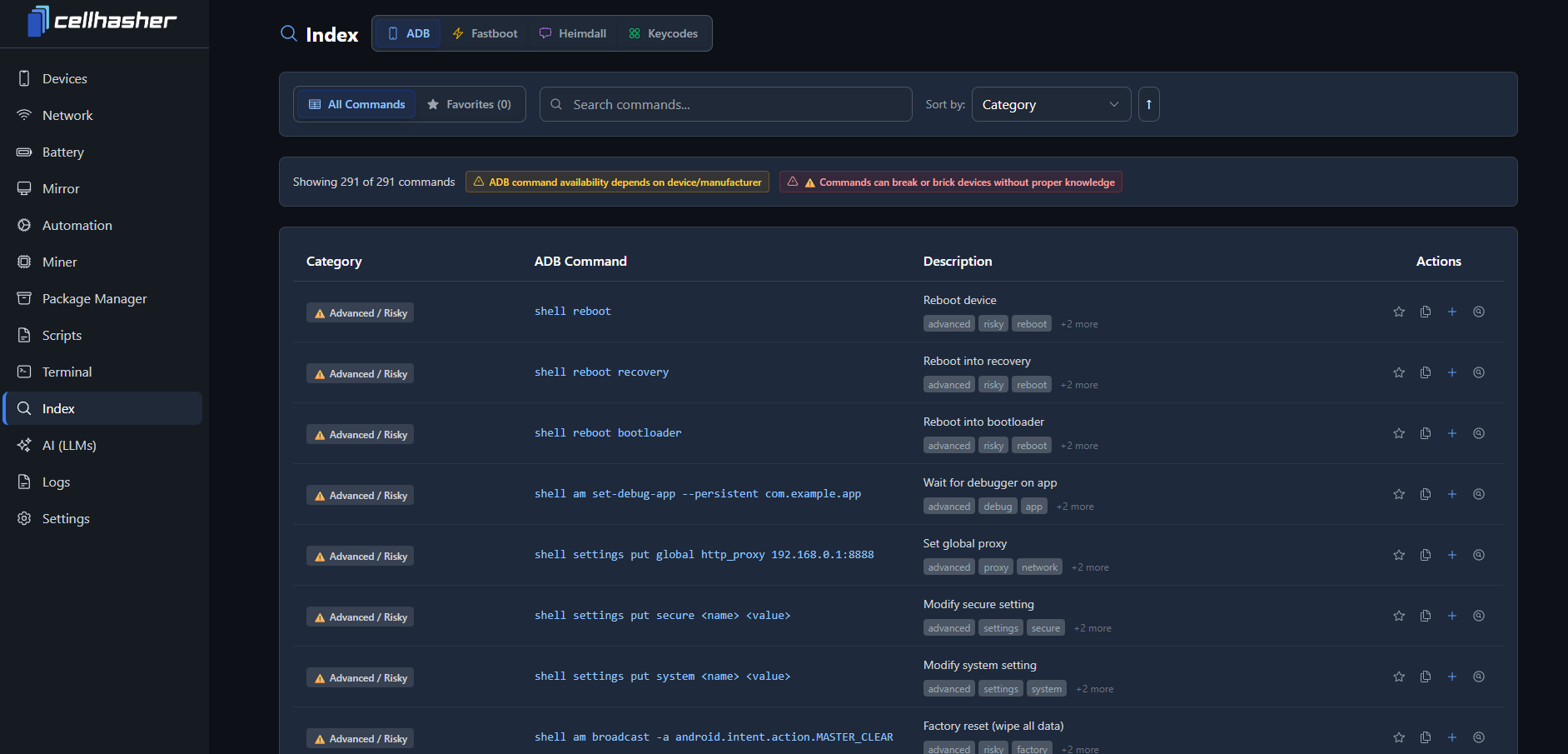The width and height of the screenshot is (1568, 754).
Task: Toggle the sort direction arrow button
Action: (1148, 104)
